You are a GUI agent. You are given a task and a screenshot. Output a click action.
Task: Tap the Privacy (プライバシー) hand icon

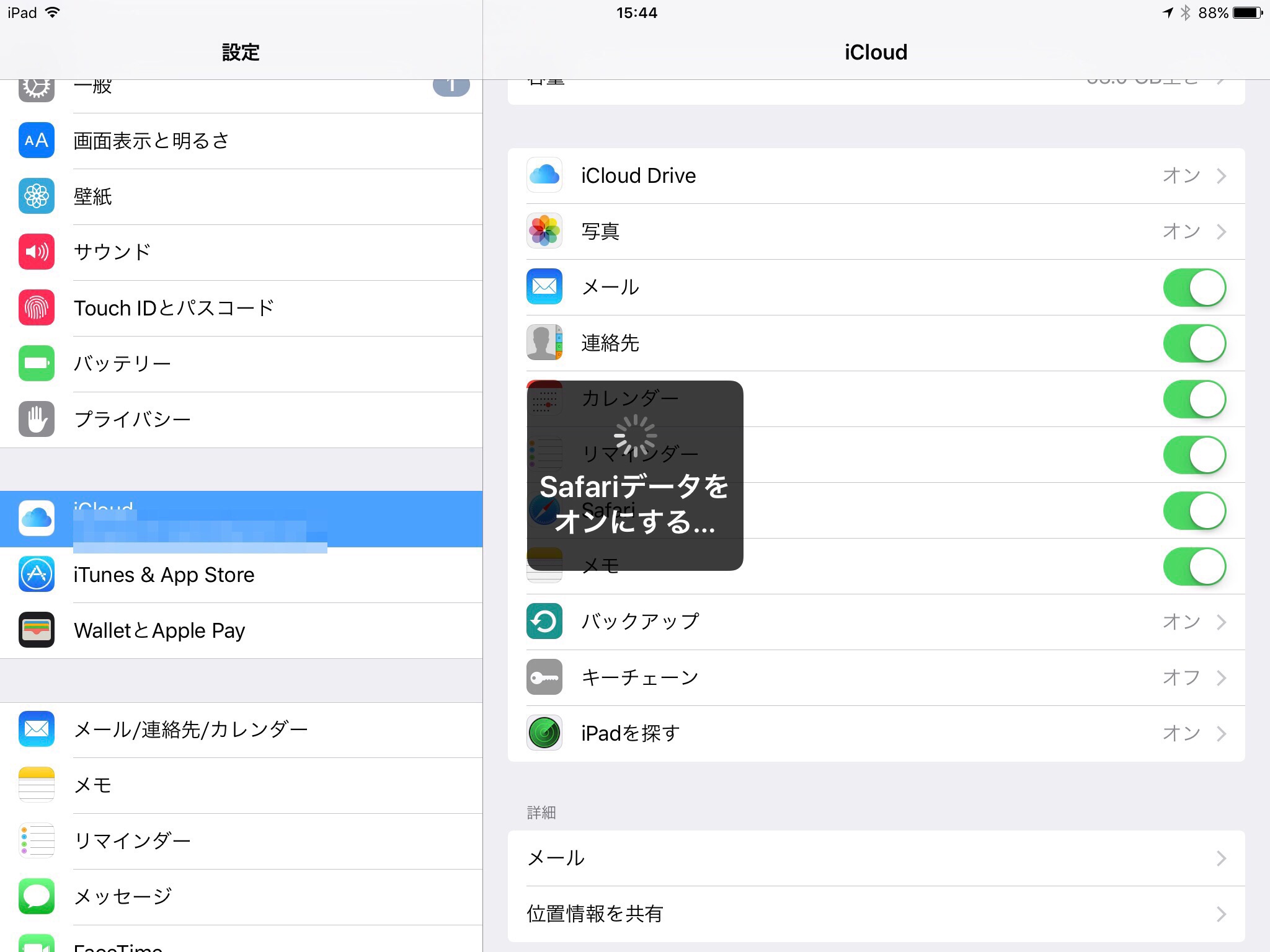point(37,419)
